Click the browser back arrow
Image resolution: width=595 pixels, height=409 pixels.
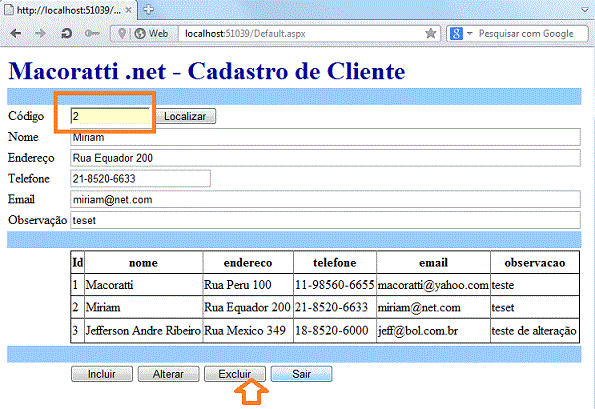click(16, 33)
